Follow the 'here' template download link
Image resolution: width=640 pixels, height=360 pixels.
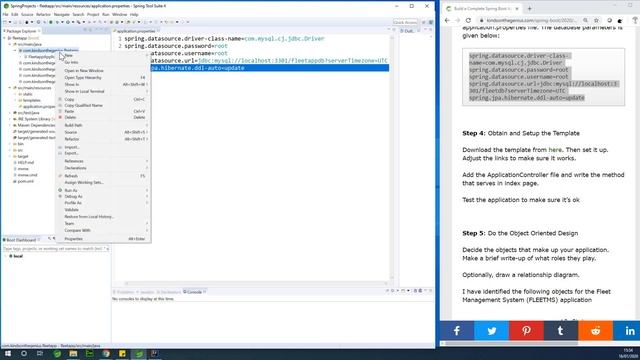pos(555,150)
